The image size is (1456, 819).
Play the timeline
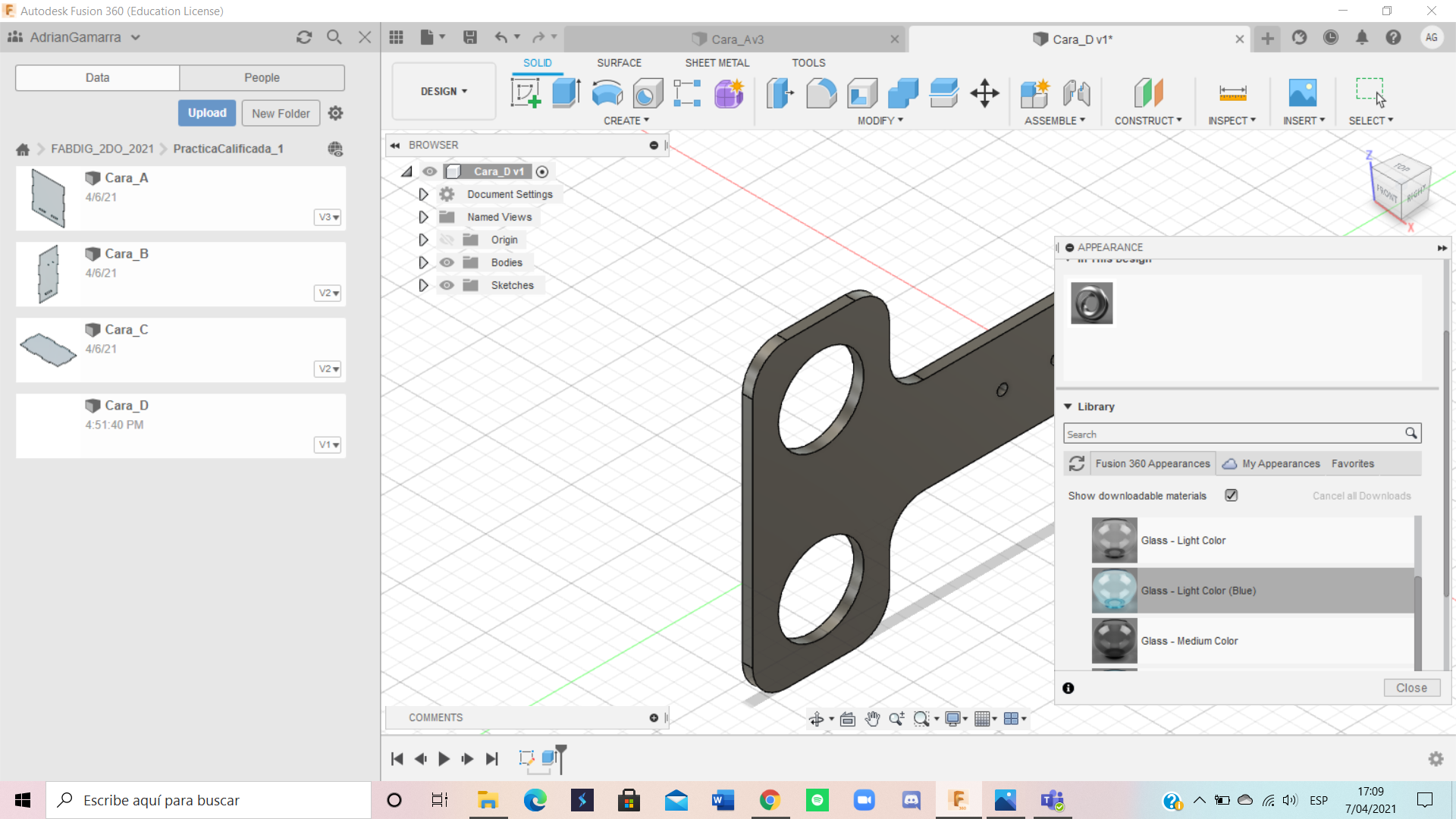(x=444, y=758)
